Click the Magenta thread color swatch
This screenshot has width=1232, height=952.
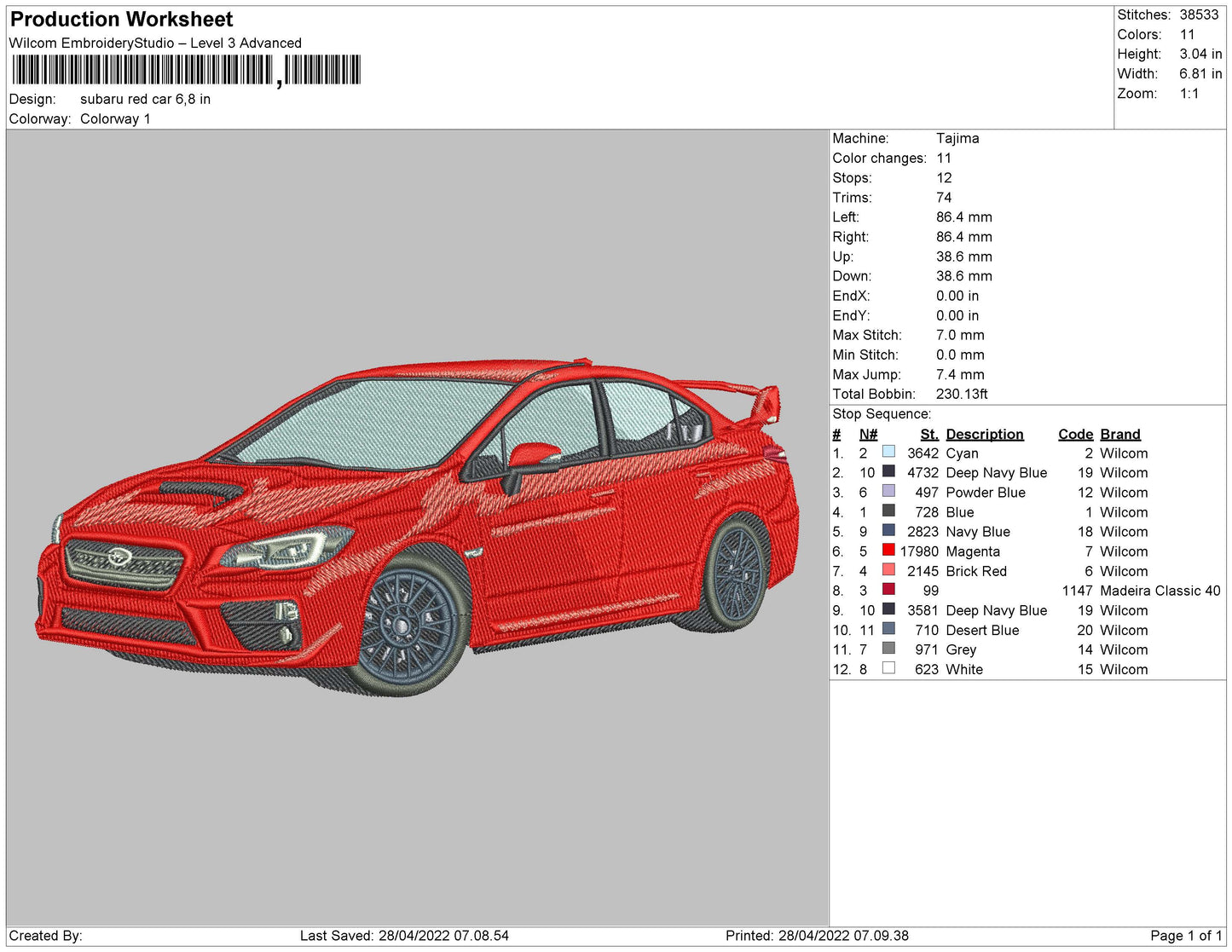pos(888,551)
